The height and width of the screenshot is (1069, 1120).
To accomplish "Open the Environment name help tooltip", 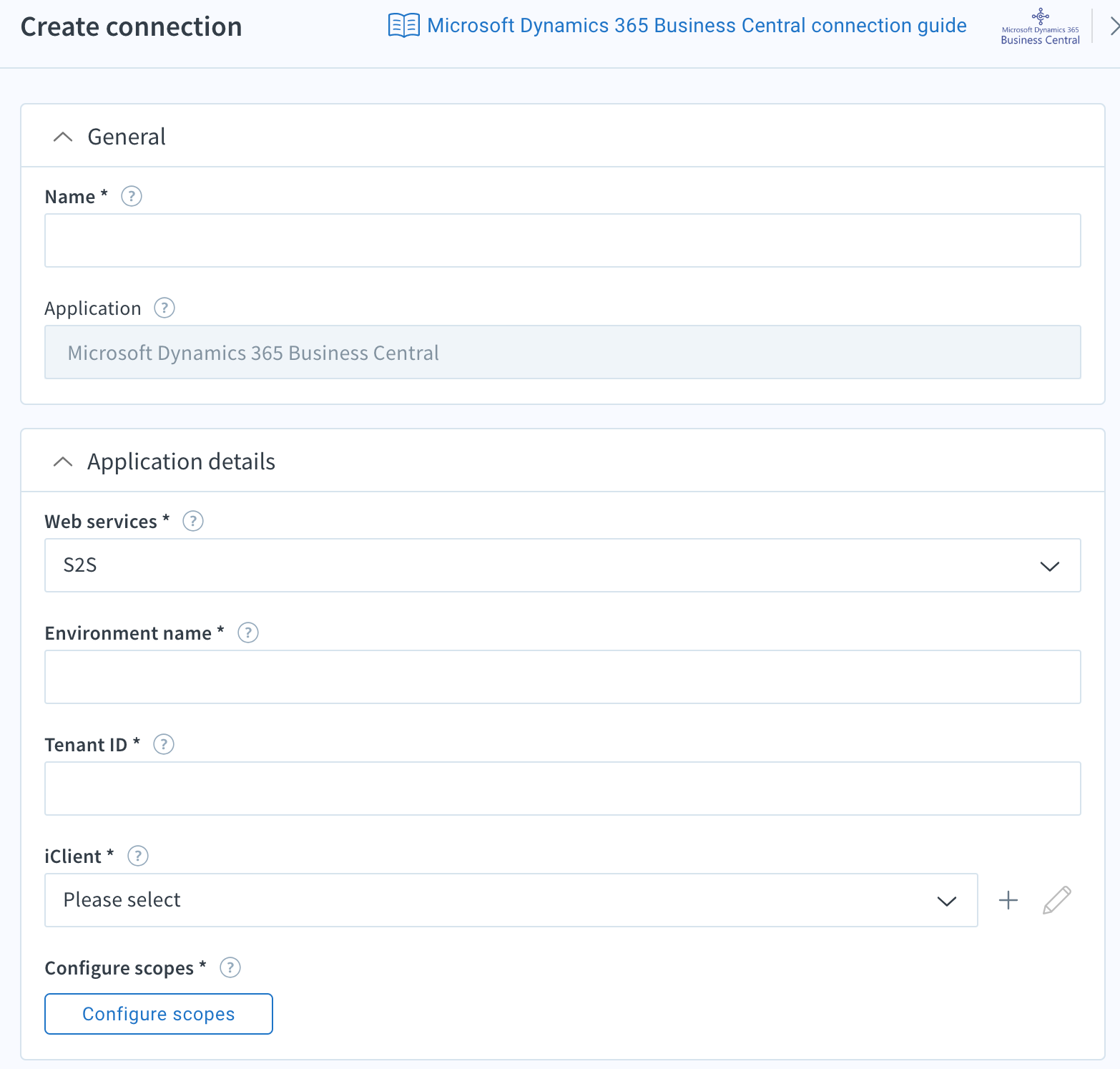I will tap(247, 633).
